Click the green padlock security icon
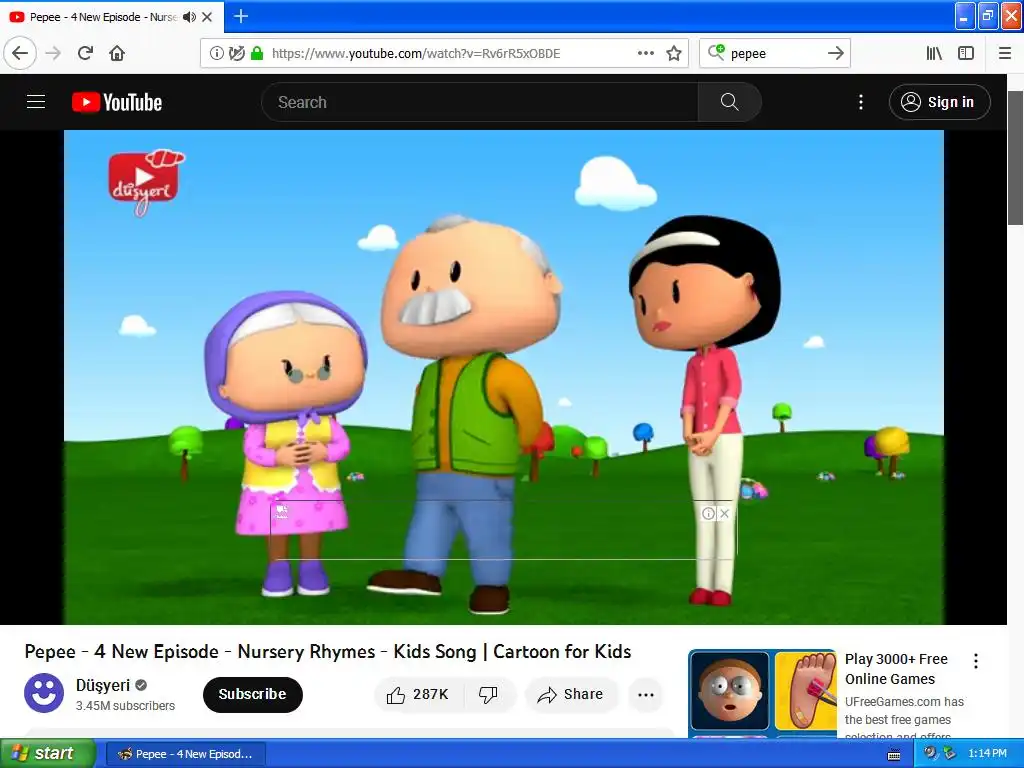This screenshot has width=1024, height=768. (x=257, y=54)
